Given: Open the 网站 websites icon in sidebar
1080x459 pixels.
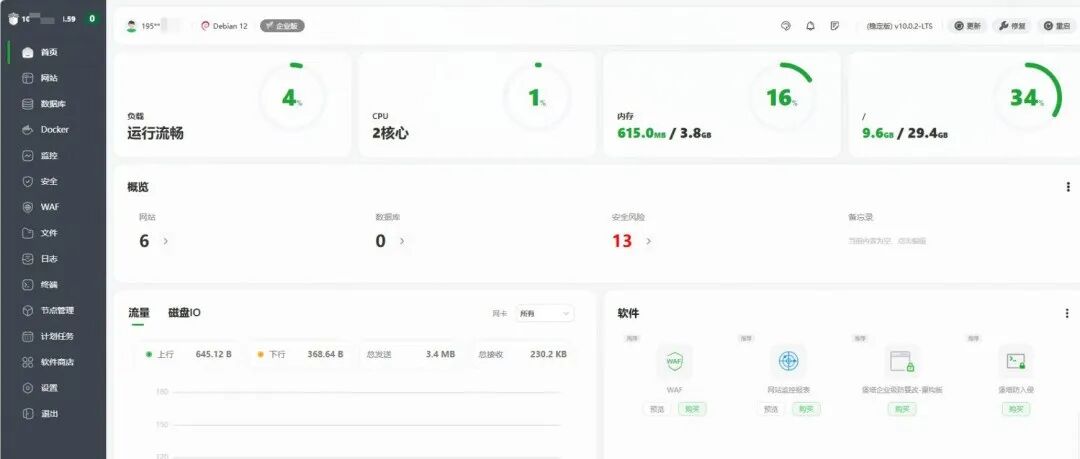Looking at the screenshot, I should point(28,78).
